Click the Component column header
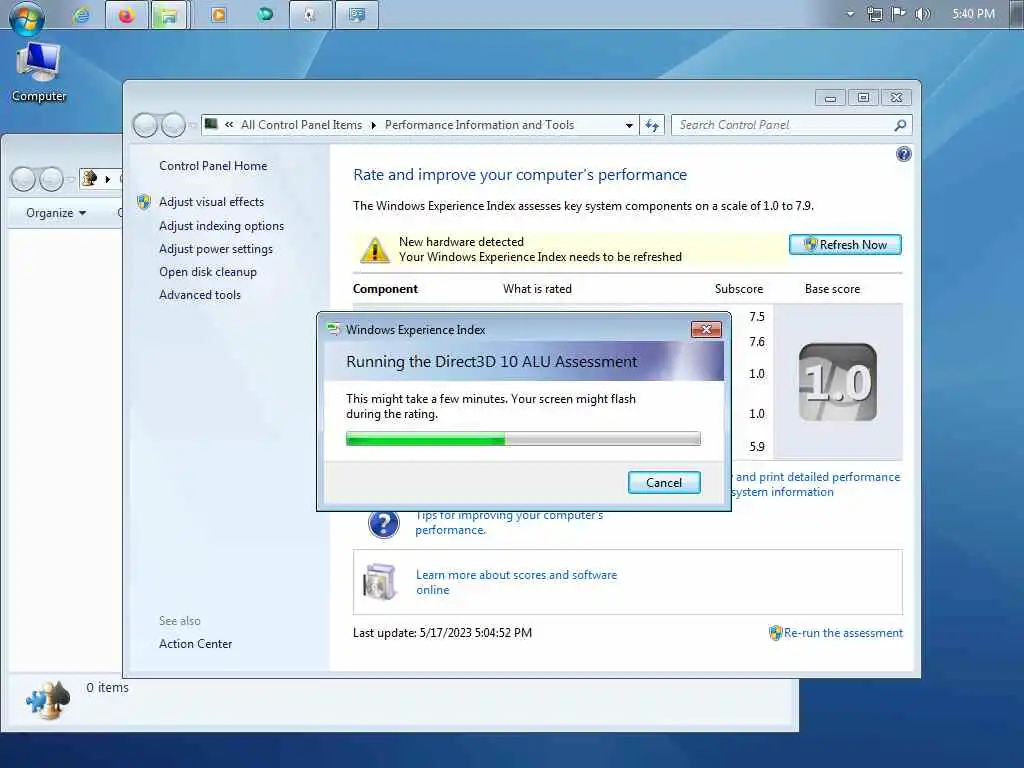 pyautogui.click(x=385, y=289)
